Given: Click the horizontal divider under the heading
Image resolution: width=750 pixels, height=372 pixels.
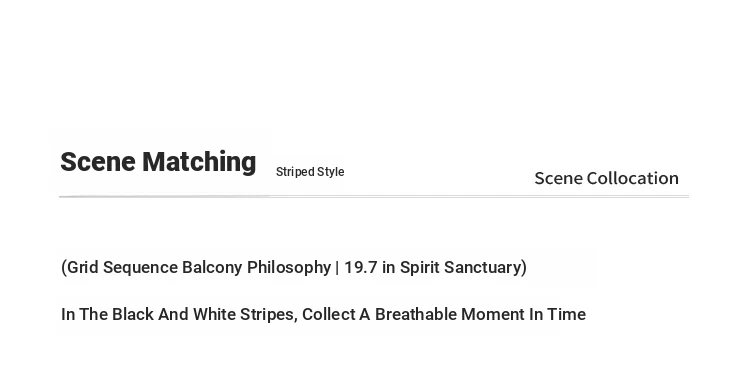Looking at the screenshot, I should [374, 197].
